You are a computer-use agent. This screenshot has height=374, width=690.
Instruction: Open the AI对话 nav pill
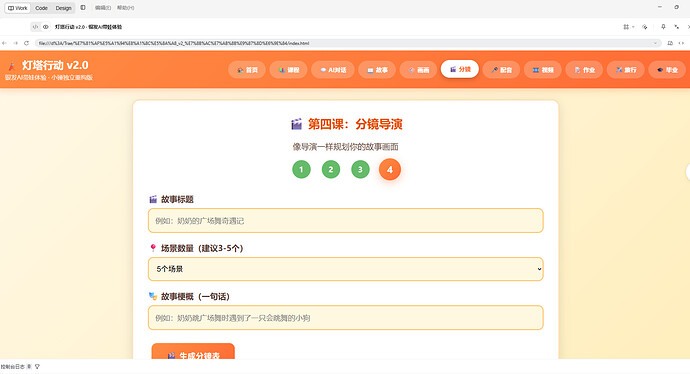(333, 70)
